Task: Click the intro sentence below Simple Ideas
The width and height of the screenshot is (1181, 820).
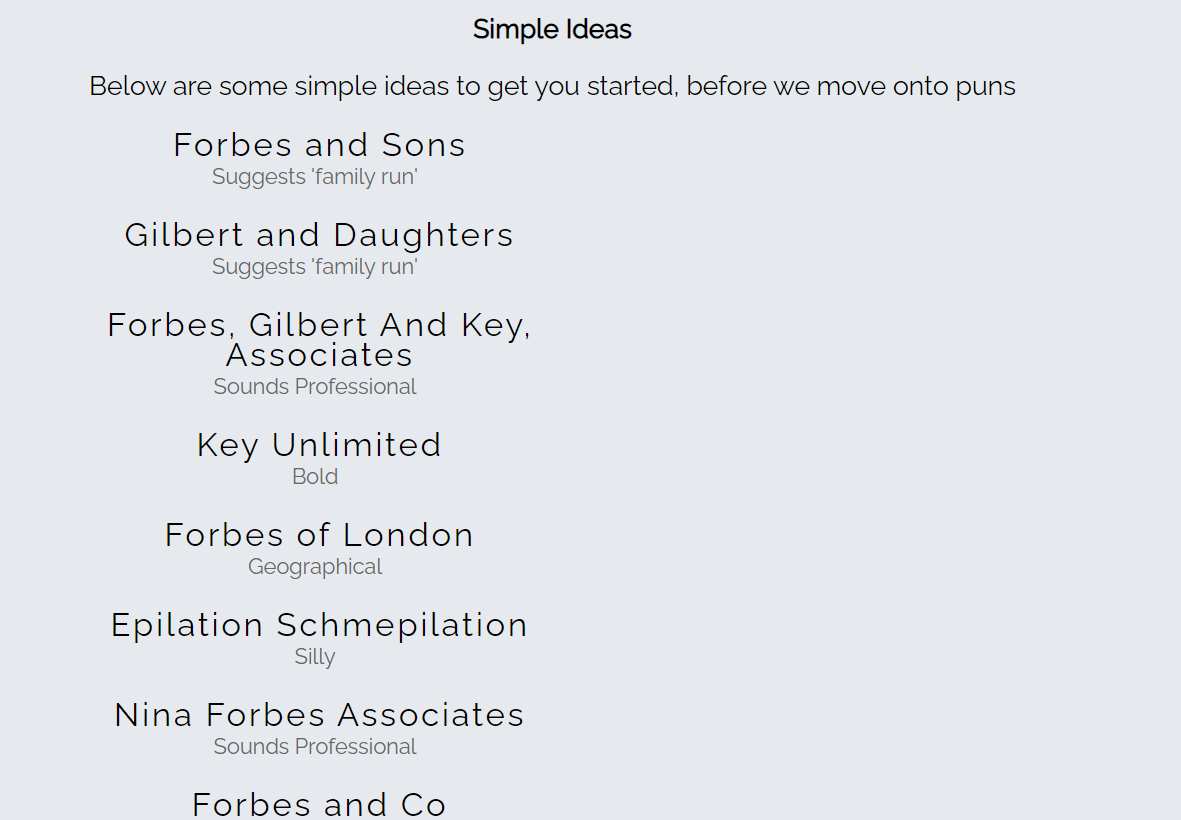Action: (552, 86)
